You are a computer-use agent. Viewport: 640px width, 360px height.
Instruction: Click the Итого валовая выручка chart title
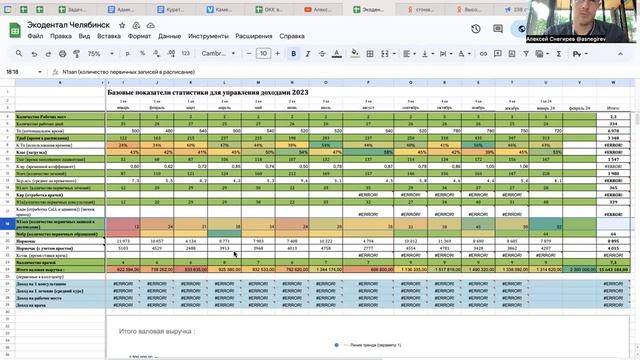coord(157,331)
